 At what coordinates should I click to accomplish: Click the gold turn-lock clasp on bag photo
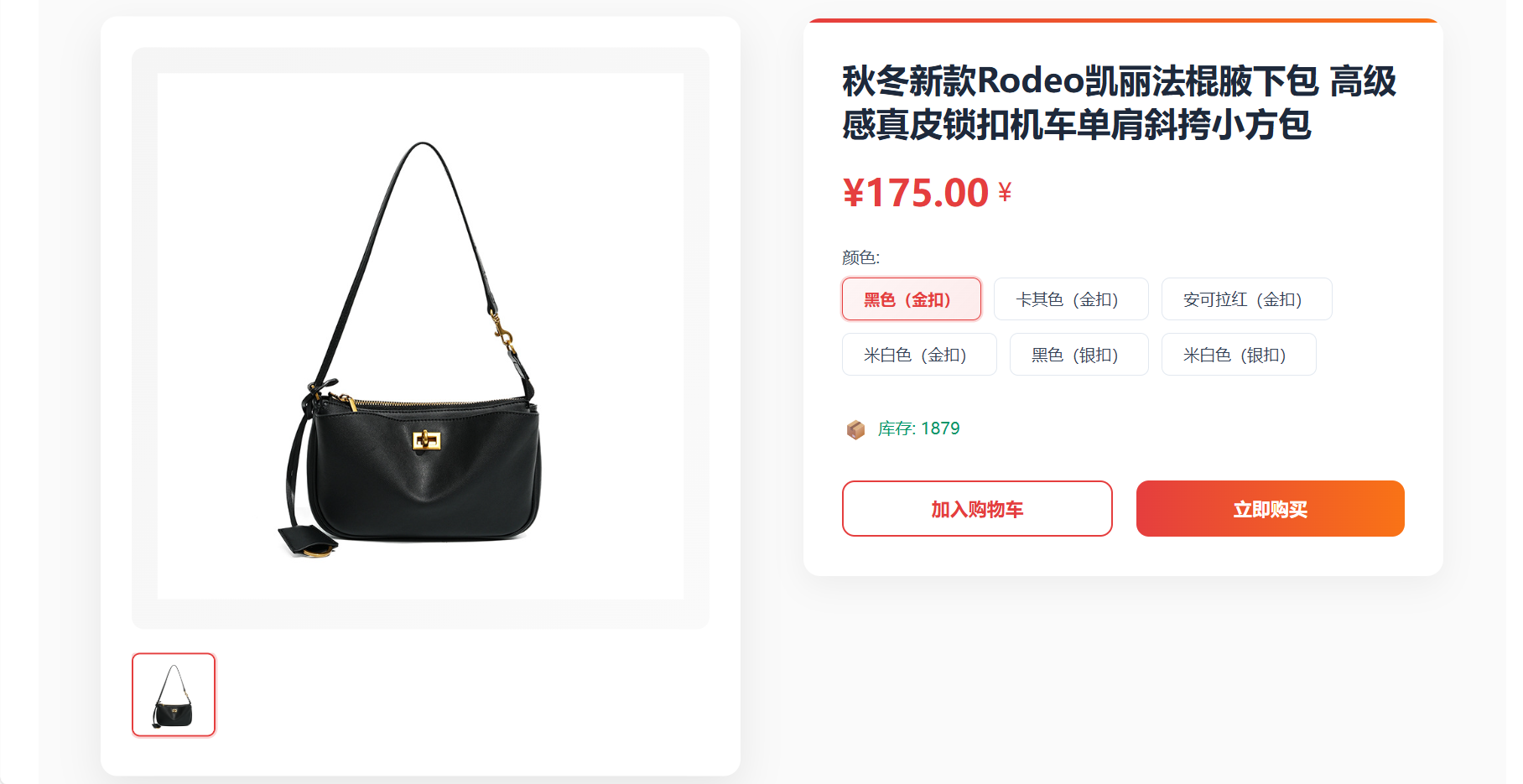point(427,439)
